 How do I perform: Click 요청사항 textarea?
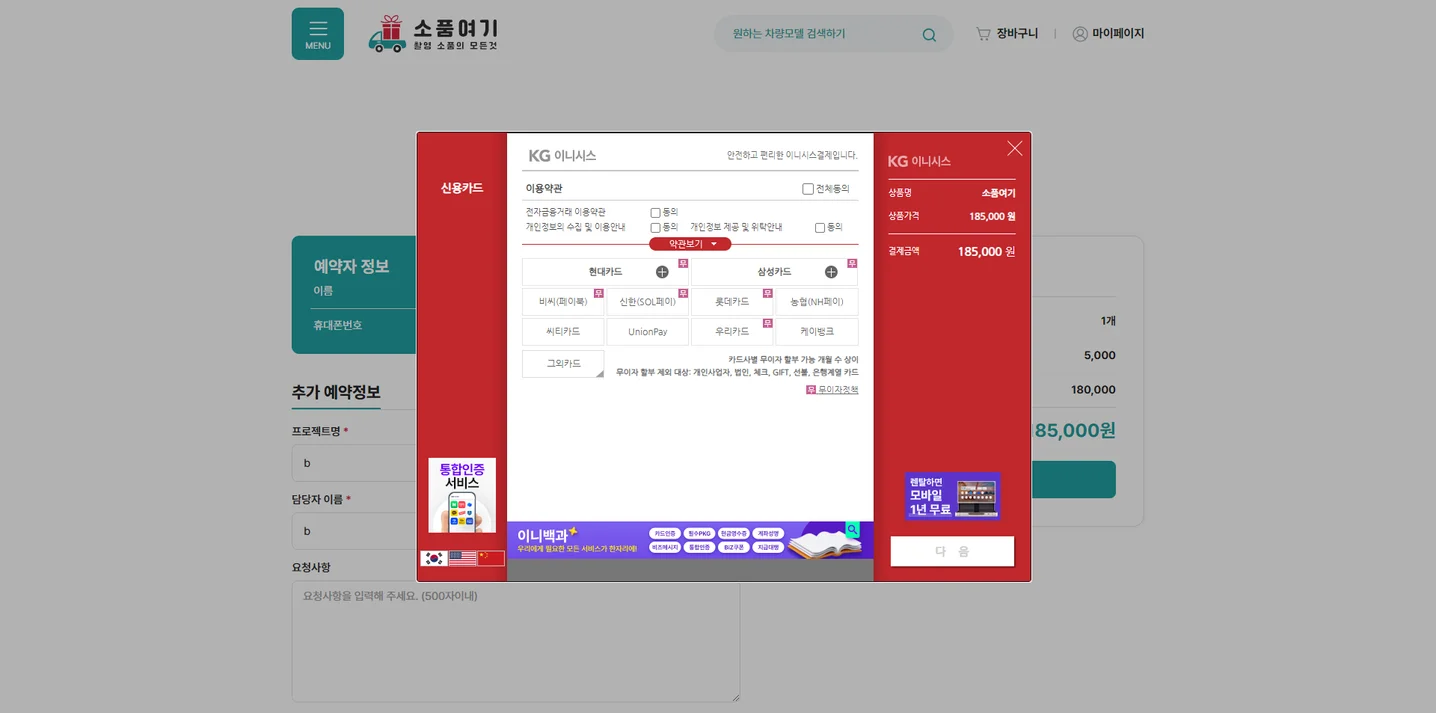[x=516, y=642]
